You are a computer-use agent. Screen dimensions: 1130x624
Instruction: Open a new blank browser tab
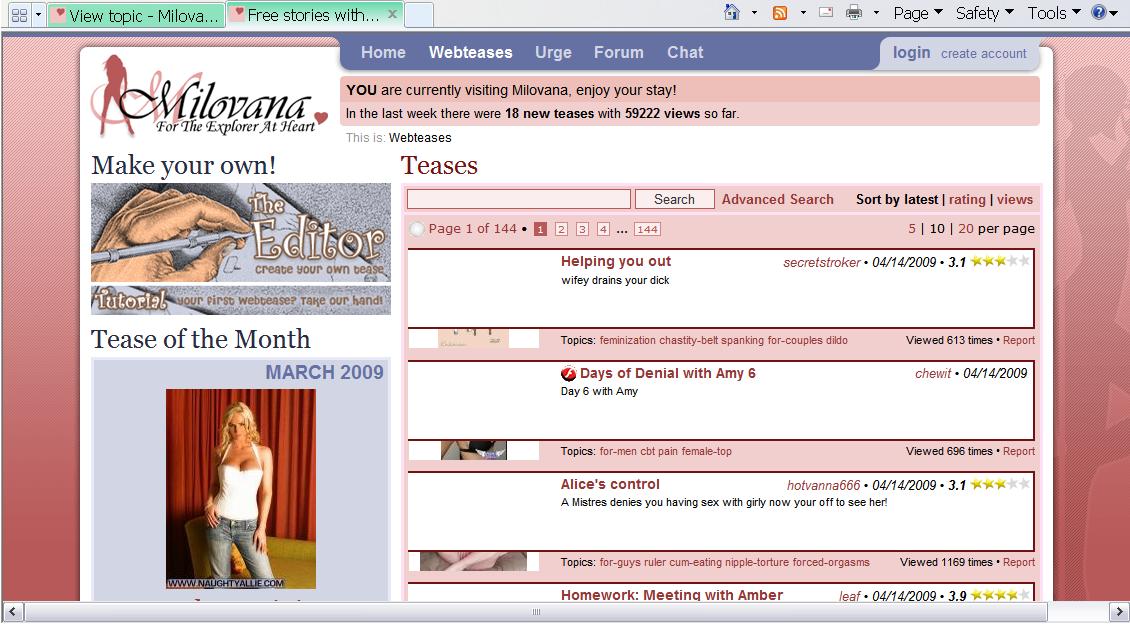pyautogui.click(x=419, y=15)
